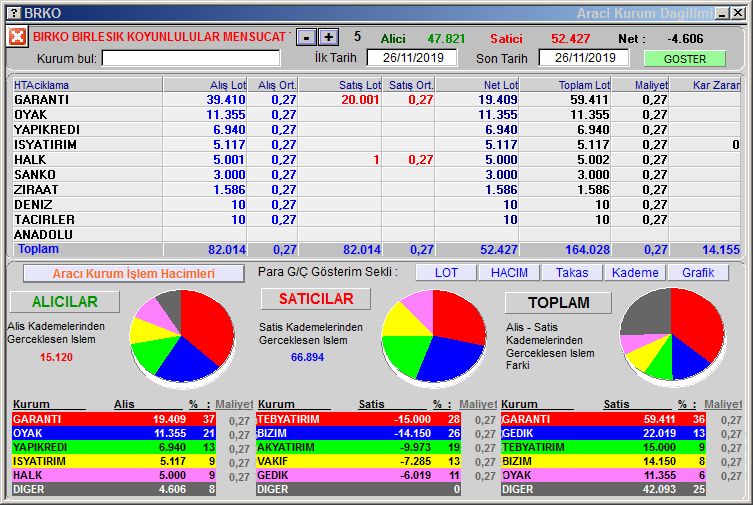Select the GARANTI row in top table

[376, 99]
